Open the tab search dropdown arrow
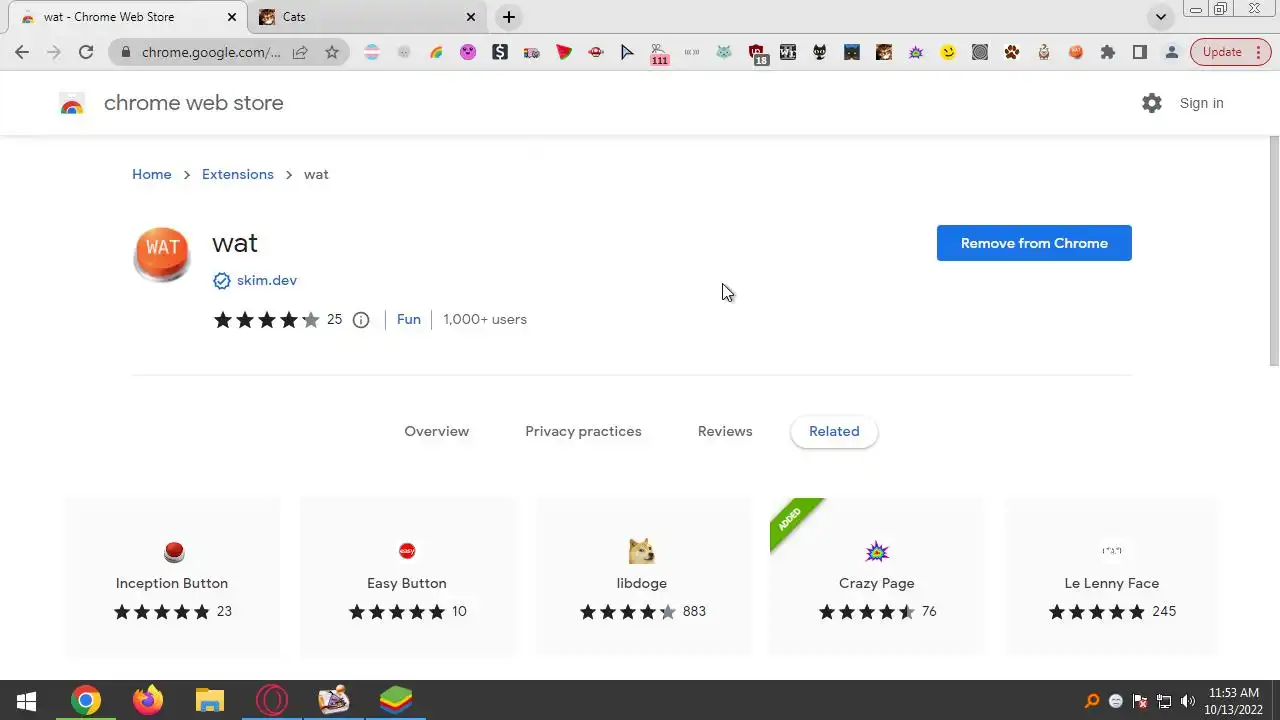Viewport: 1280px width, 720px height. (x=1161, y=17)
